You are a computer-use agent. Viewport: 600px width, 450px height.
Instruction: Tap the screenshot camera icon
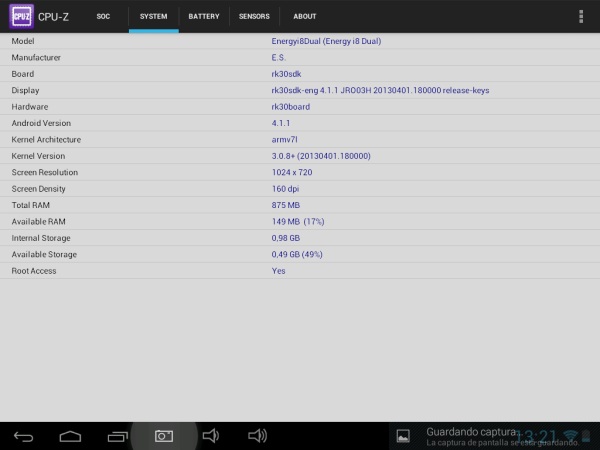click(x=163, y=436)
